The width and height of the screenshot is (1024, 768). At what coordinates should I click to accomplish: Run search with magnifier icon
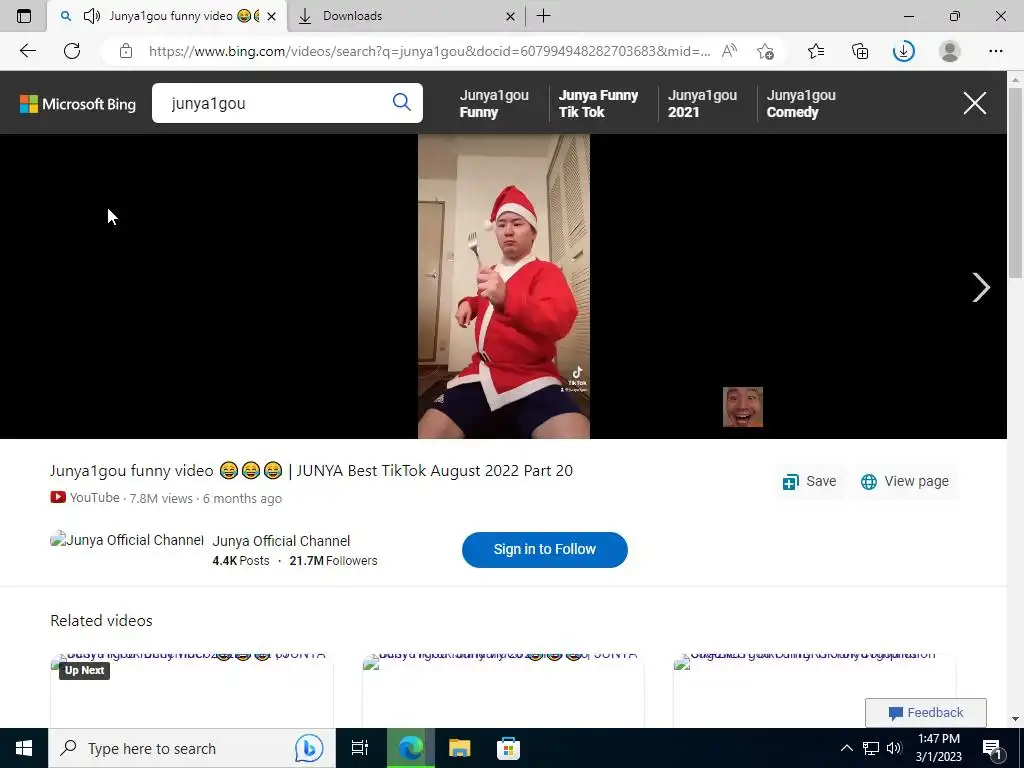pos(402,102)
